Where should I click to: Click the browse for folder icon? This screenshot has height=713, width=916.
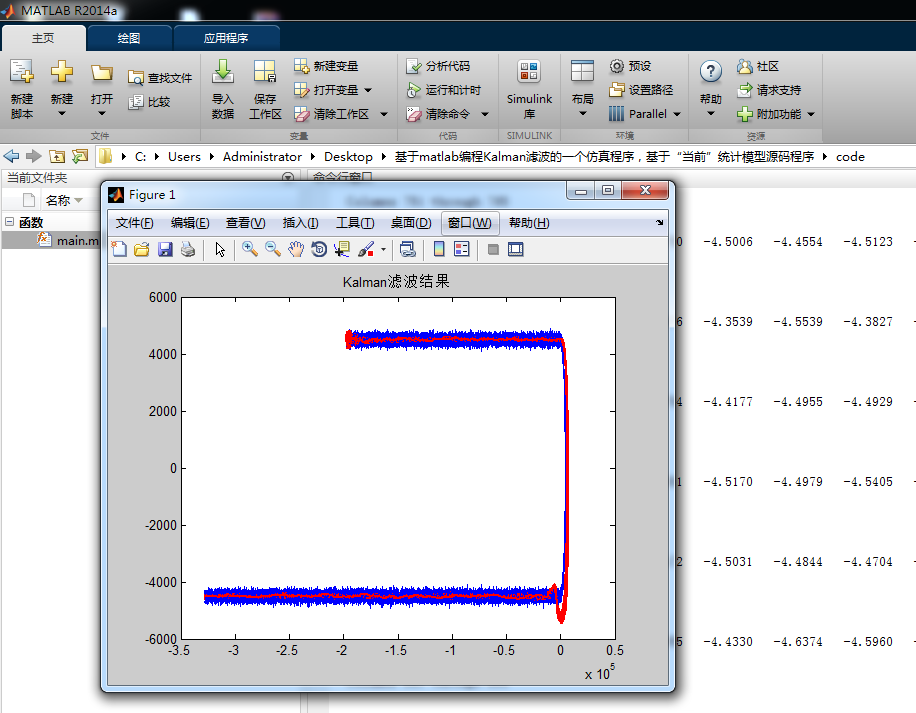(79, 156)
